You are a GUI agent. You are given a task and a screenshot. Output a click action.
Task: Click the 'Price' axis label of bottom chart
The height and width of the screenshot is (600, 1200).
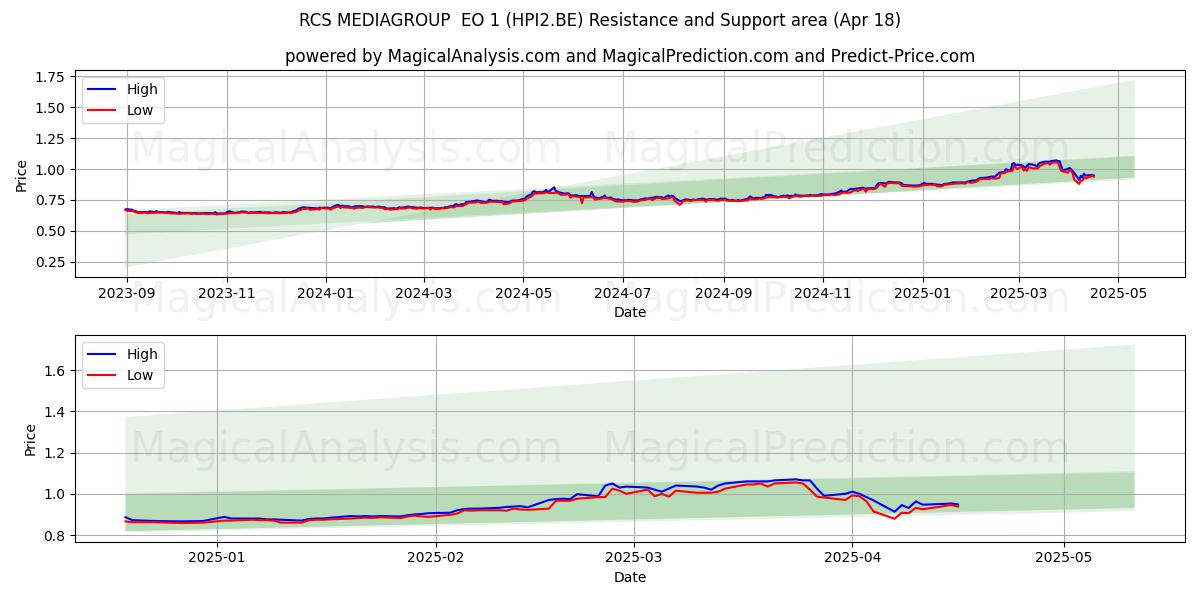tap(31, 440)
